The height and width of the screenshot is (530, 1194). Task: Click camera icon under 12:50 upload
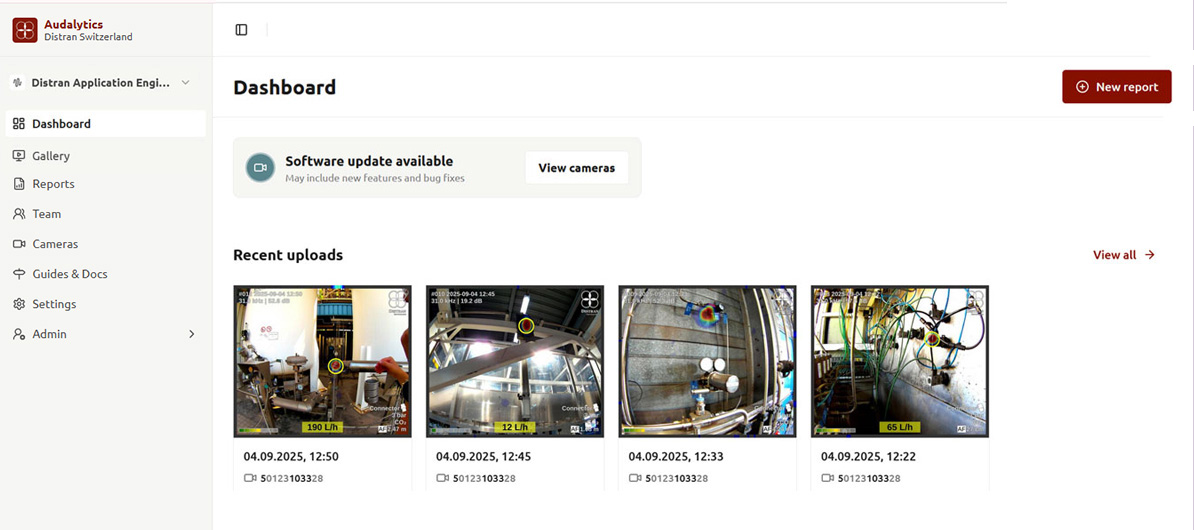[250, 478]
